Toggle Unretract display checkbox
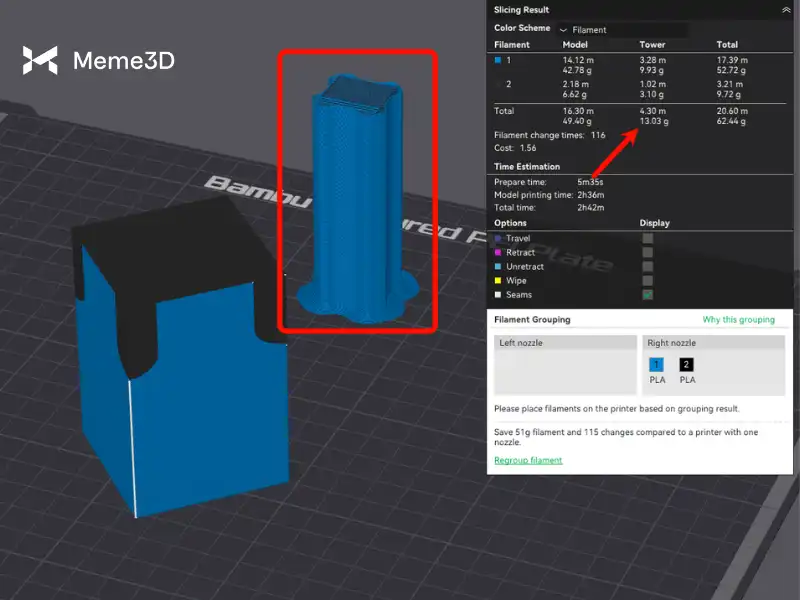Viewport: 800px width, 600px height. [x=647, y=267]
